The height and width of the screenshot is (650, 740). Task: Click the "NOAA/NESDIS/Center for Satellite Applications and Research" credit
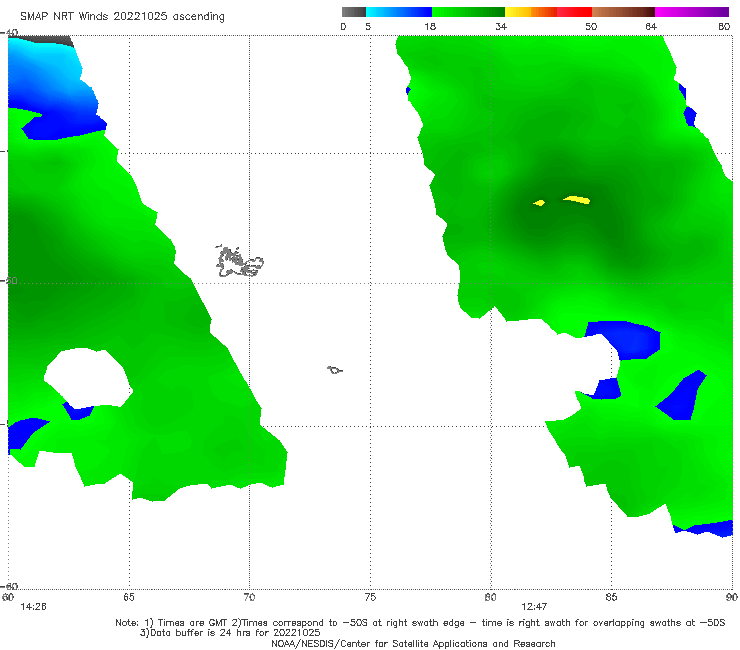[x=413, y=643]
